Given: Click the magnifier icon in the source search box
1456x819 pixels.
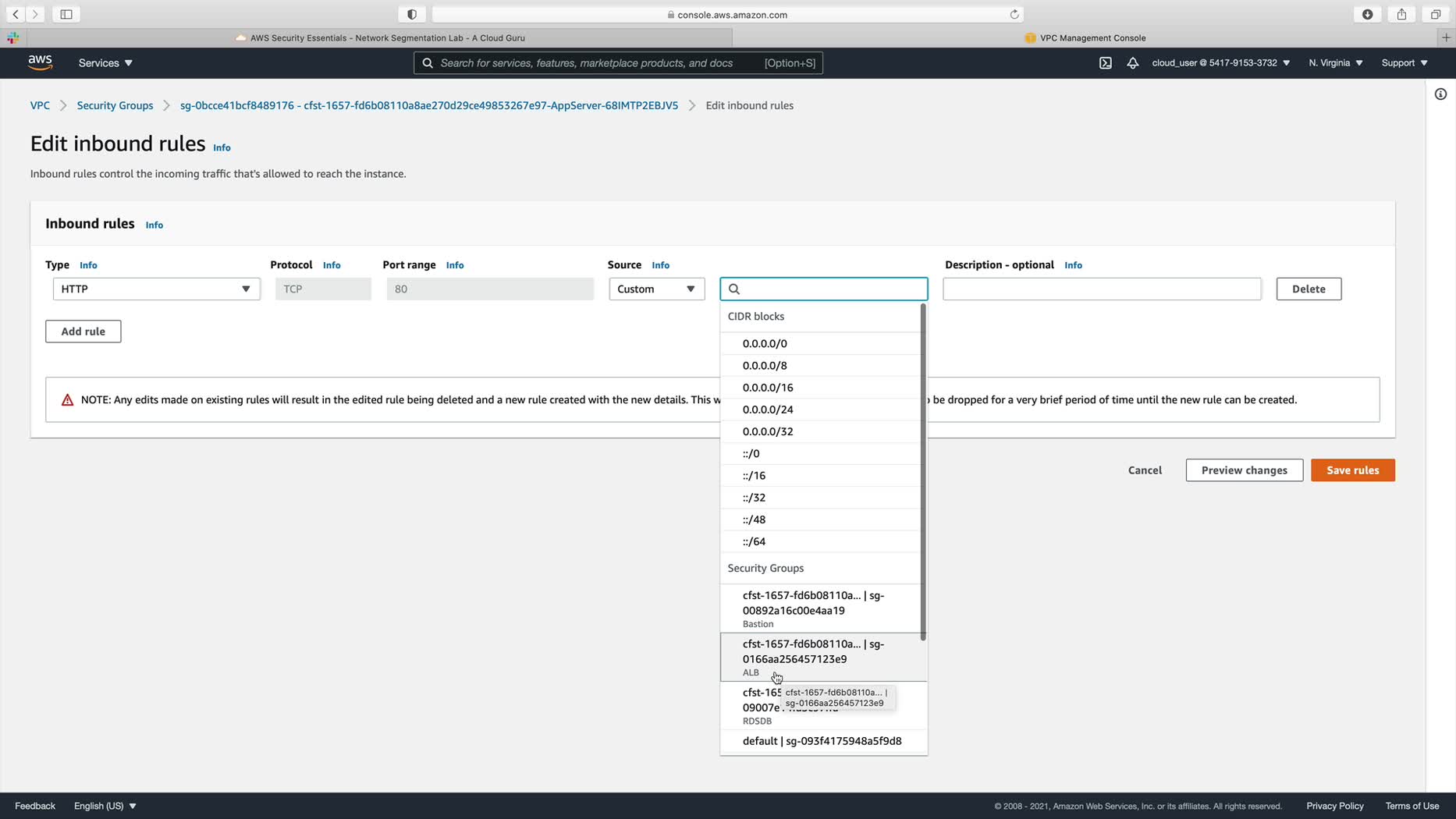Looking at the screenshot, I should tap(734, 289).
